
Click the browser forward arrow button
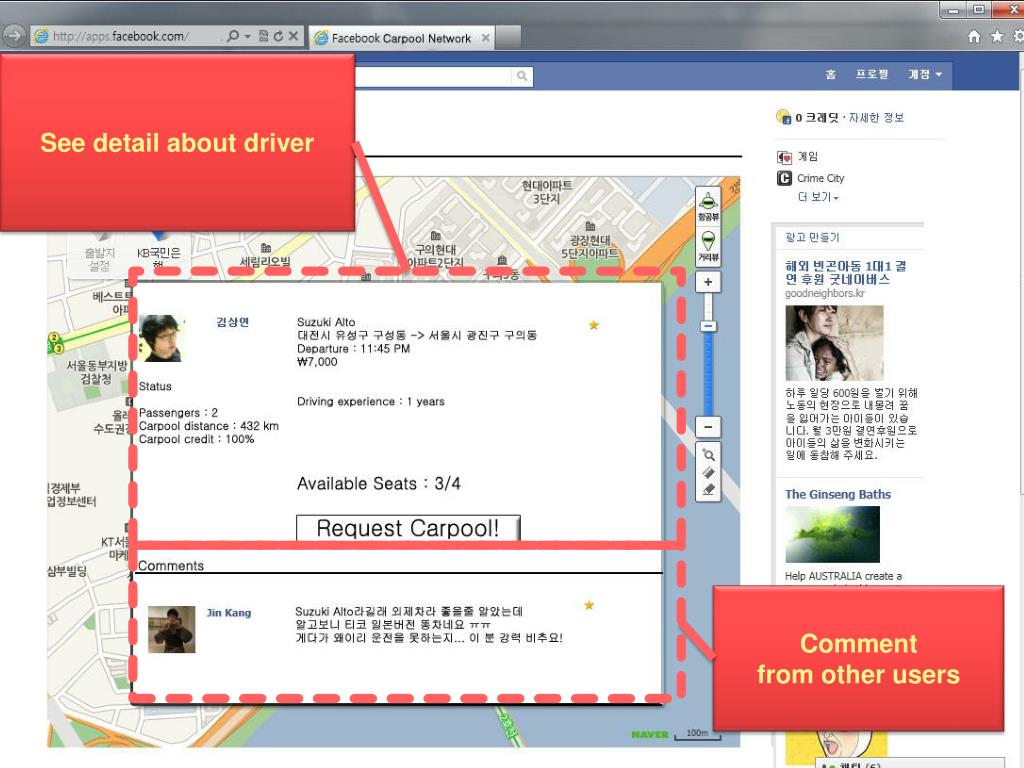(14, 36)
